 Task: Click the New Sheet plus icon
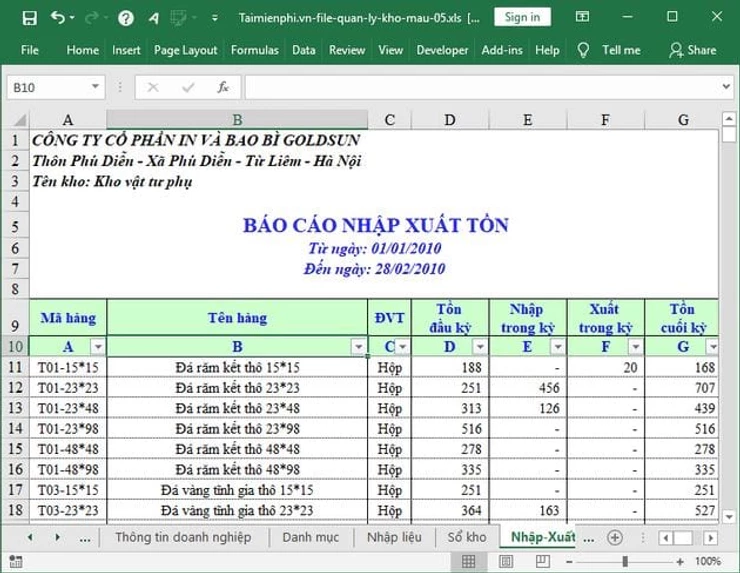[x=614, y=537]
